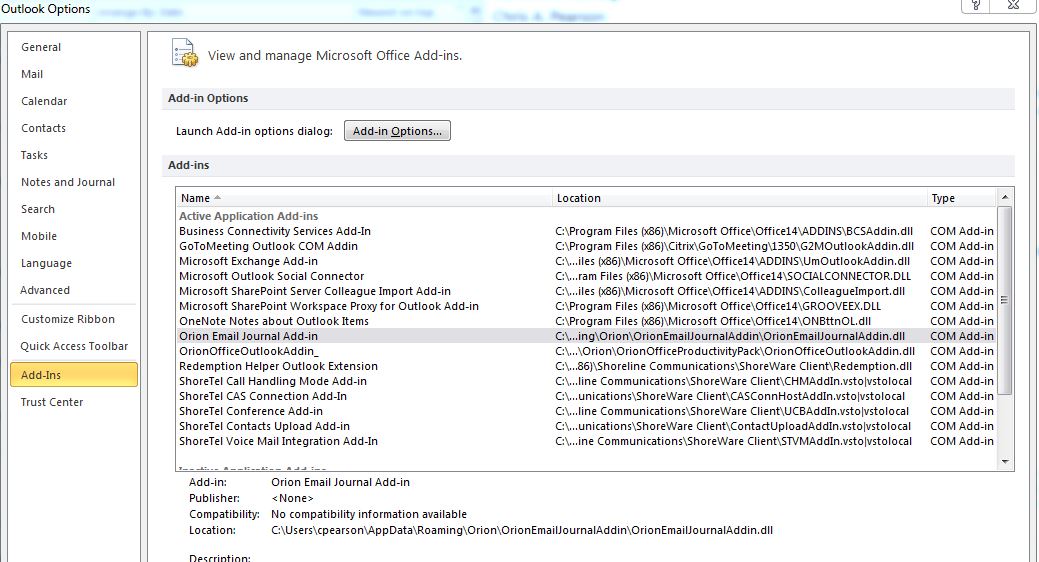The image size is (1039, 562).
Task: Select Microsoft Outlook Social Connector add-in
Action: 271,276
